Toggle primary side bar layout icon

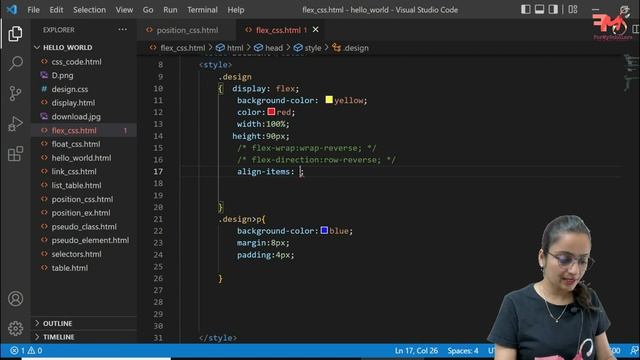click(x=526, y=9)
